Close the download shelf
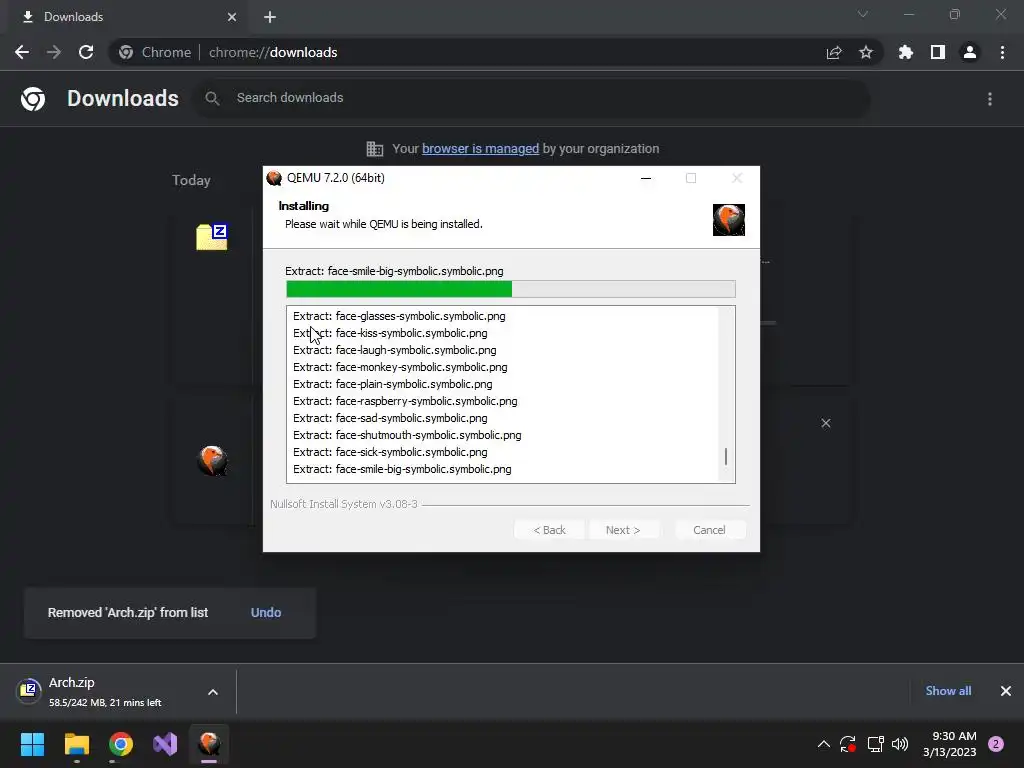Screen dimensions: 1024x768 pos(1006,691)
